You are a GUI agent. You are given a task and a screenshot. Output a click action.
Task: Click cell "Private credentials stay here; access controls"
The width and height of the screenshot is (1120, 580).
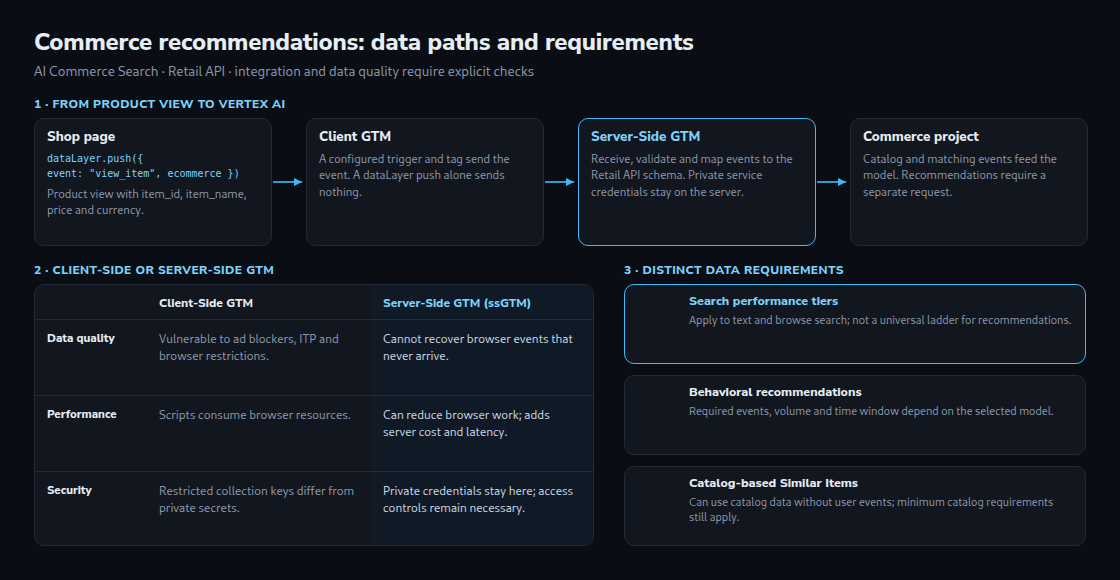(x=478, y=499)
